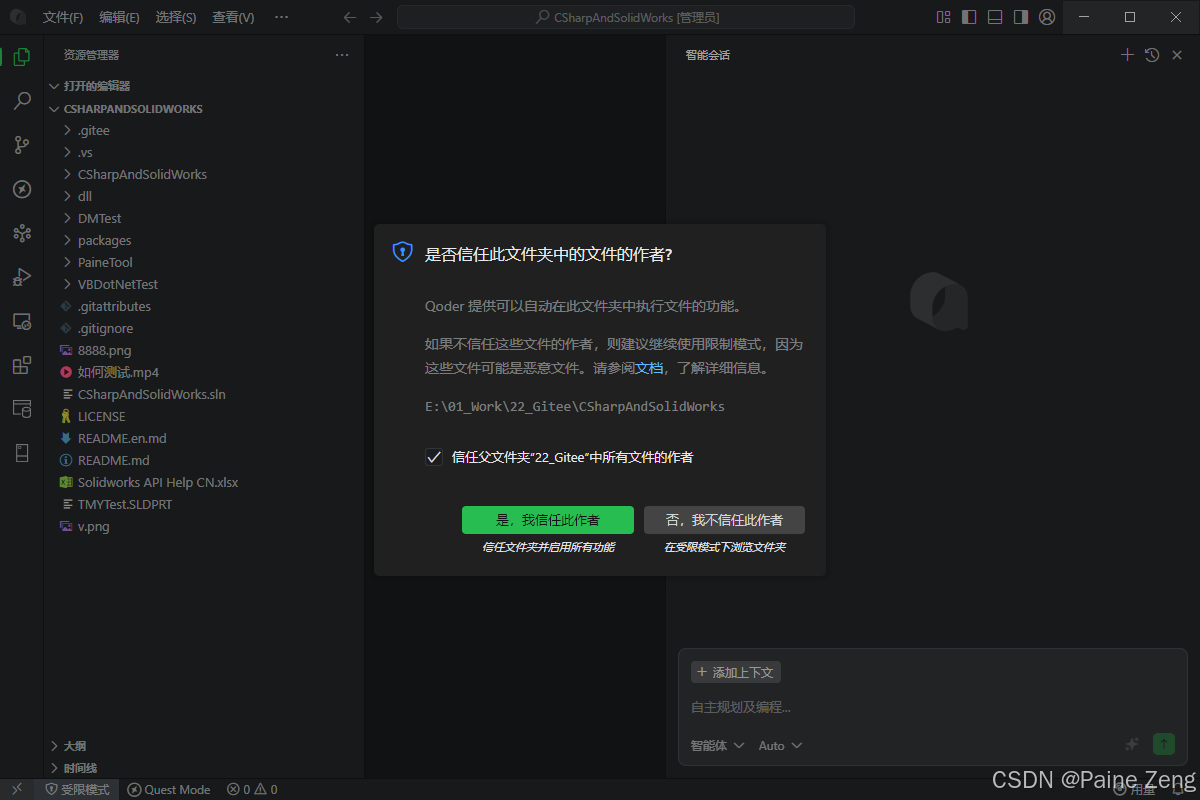Open the Remote Explorer monitor icon
1200x800 pixels.
21,321
